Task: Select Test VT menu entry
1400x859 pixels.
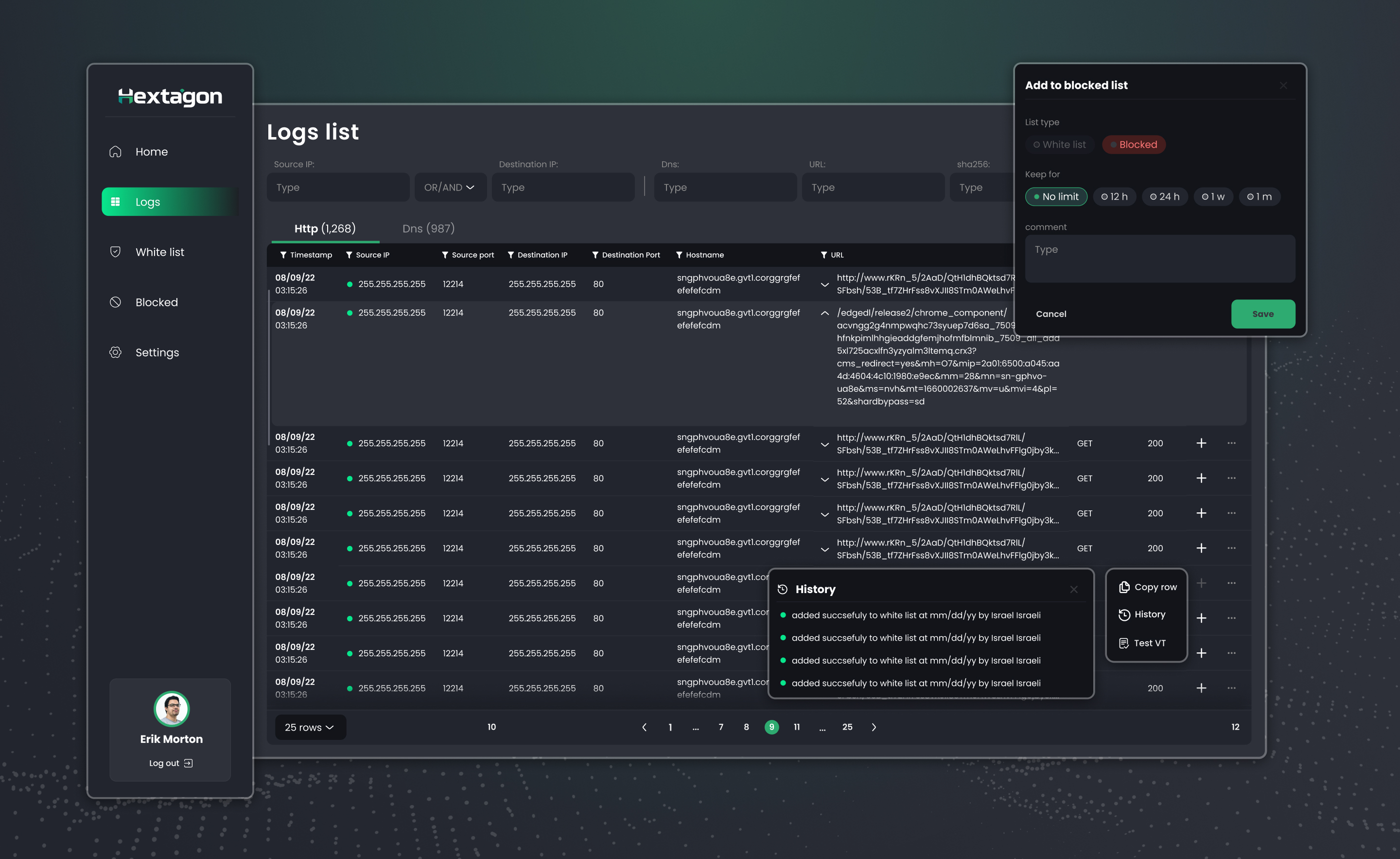Action: point(1143,643)
